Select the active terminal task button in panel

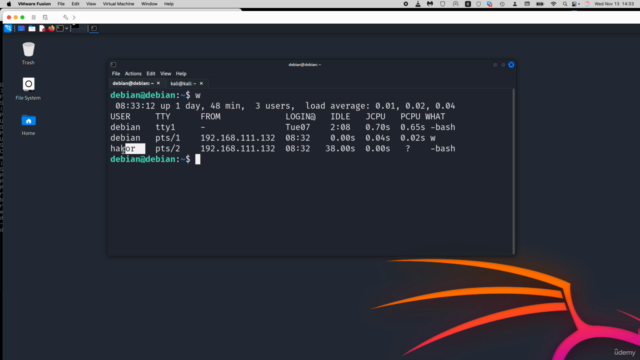94,29
